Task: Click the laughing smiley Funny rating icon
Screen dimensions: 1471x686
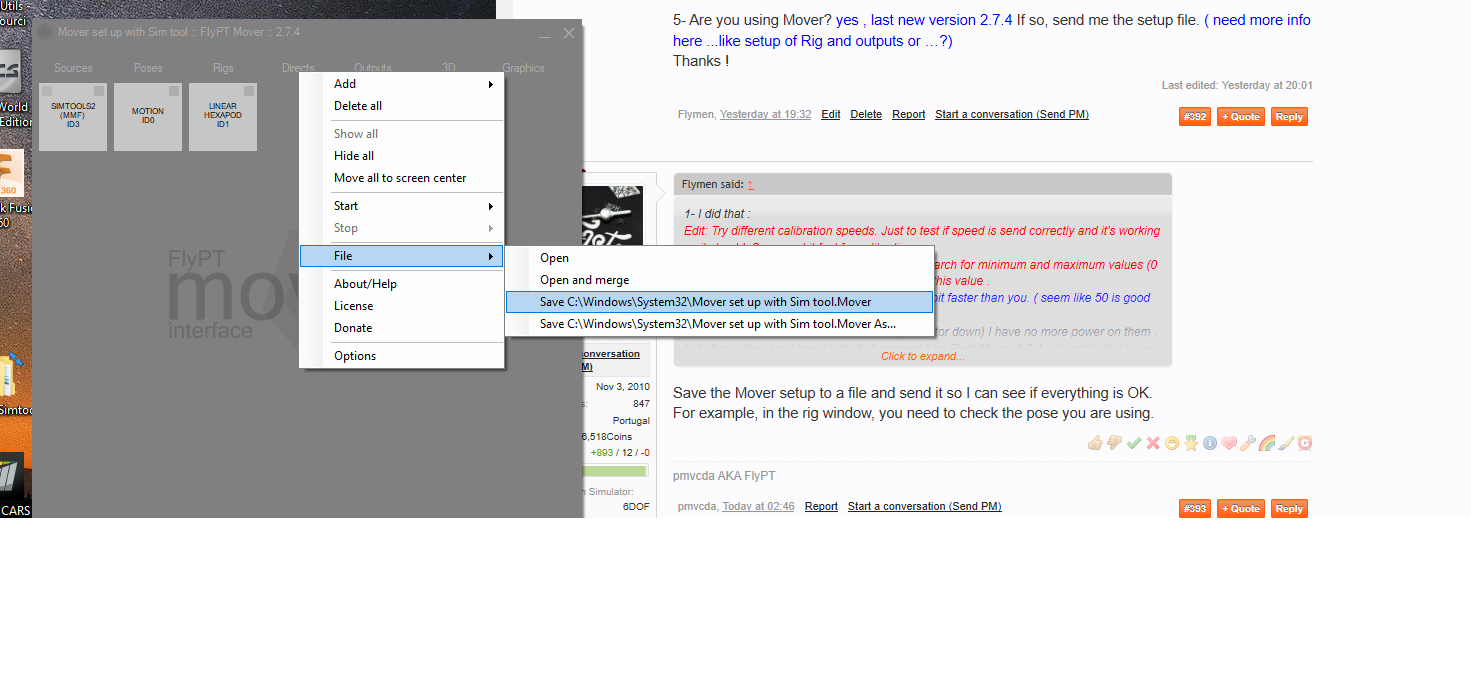Action: pyautogui.click(x=1172, y=443)
